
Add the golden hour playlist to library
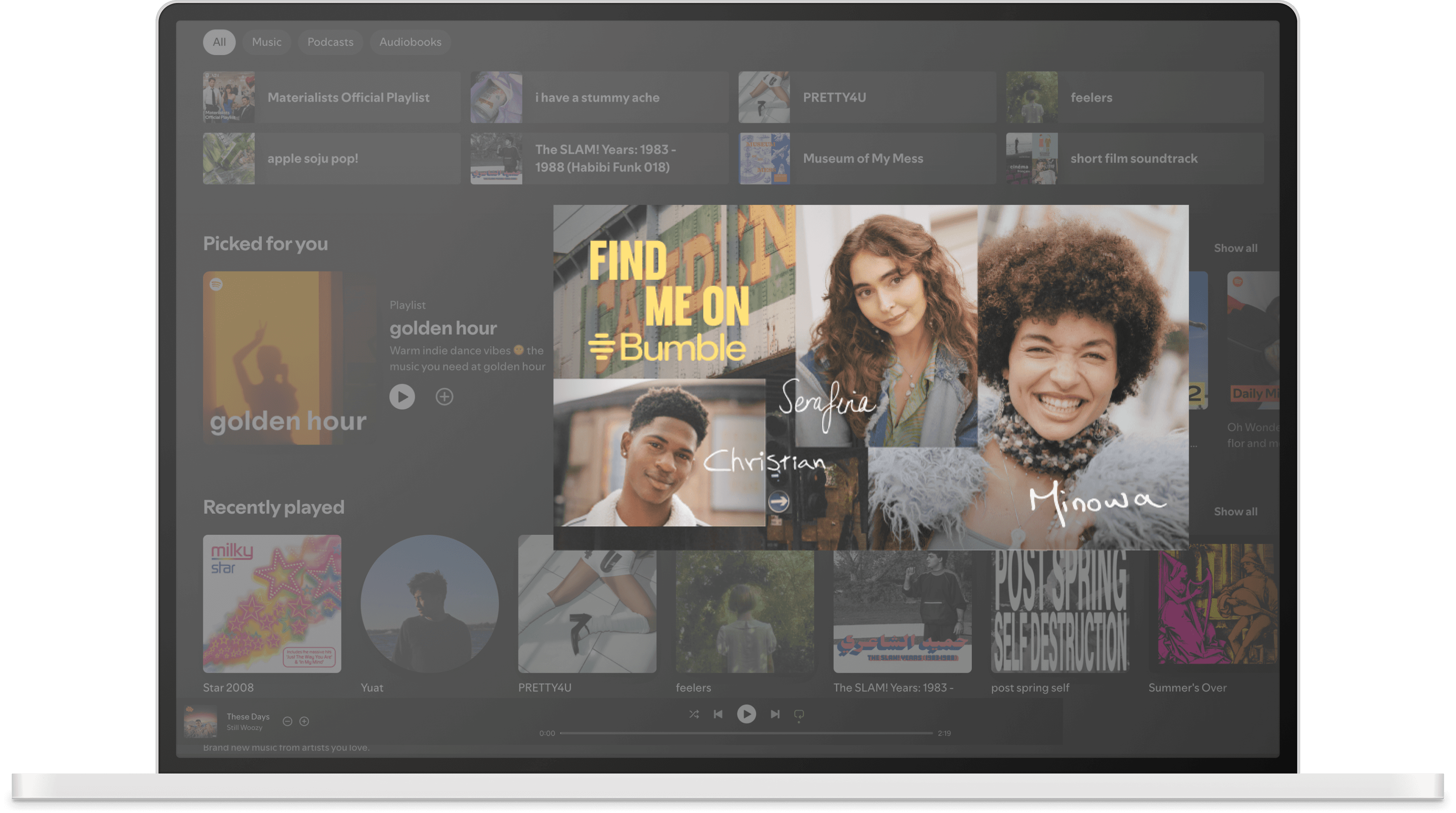[444, 397]
